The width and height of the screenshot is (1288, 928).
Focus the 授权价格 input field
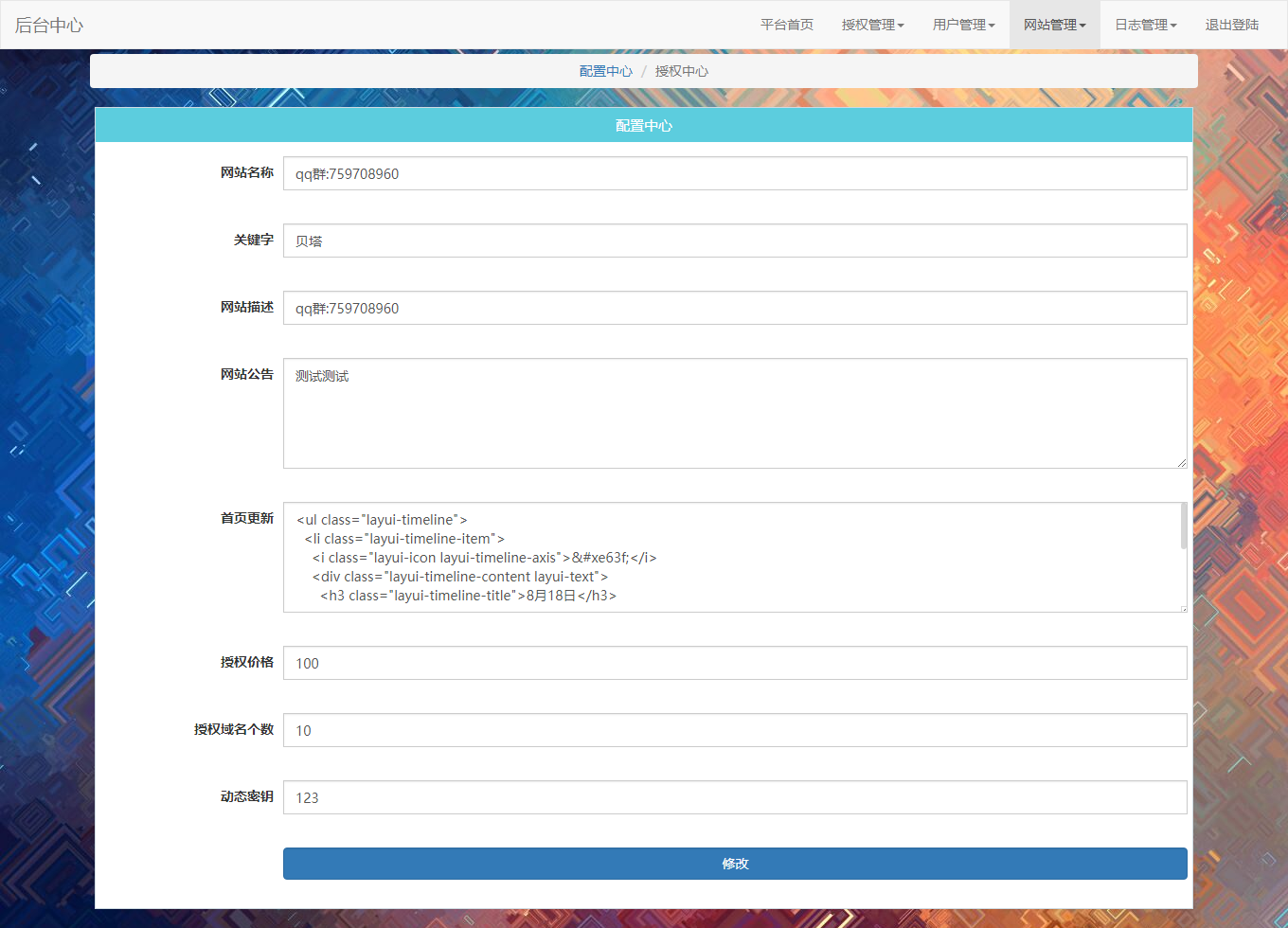click(734, 663)
